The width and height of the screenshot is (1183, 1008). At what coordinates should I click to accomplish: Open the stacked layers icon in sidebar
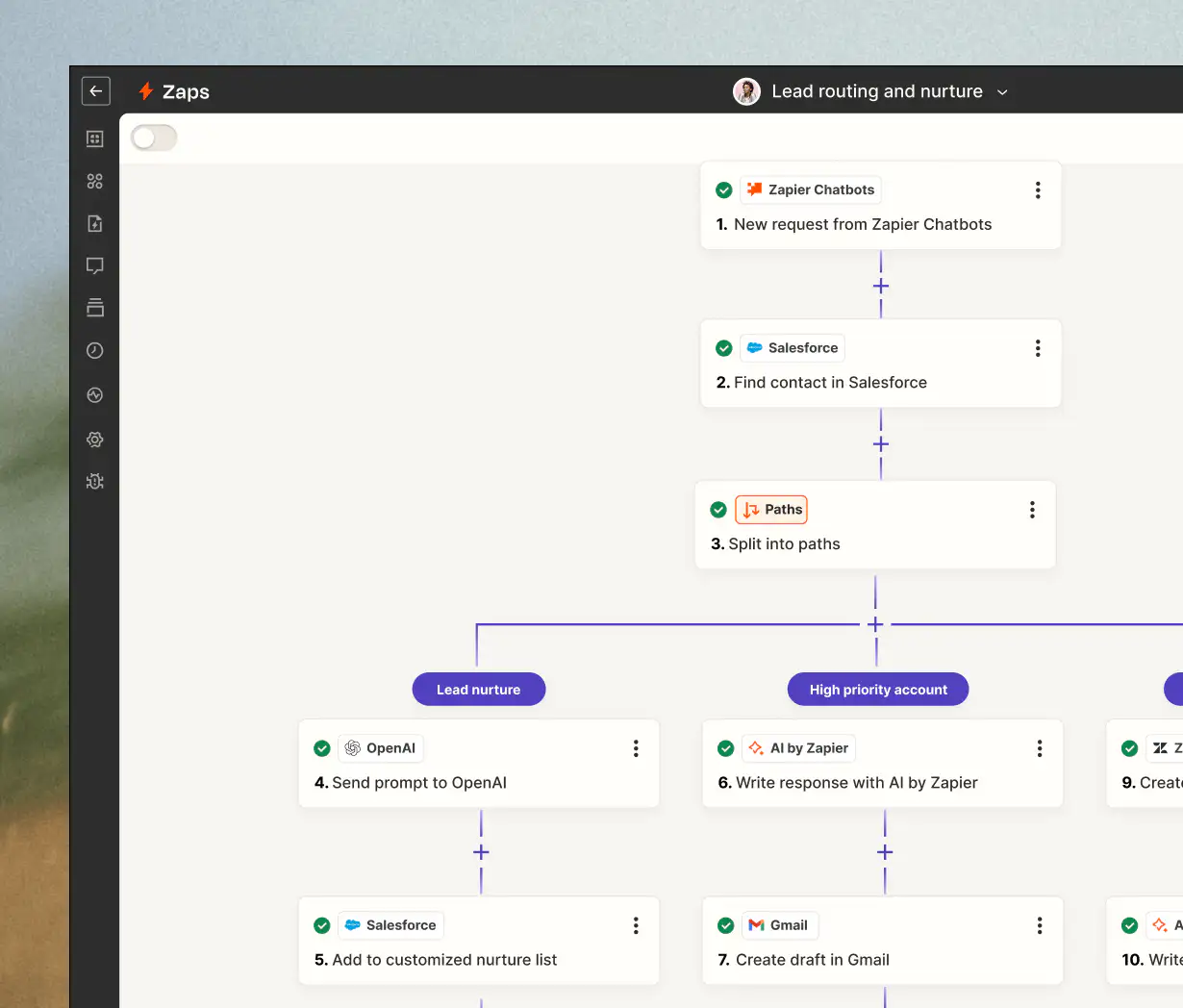pyautogui.click(x=94, y=308)
